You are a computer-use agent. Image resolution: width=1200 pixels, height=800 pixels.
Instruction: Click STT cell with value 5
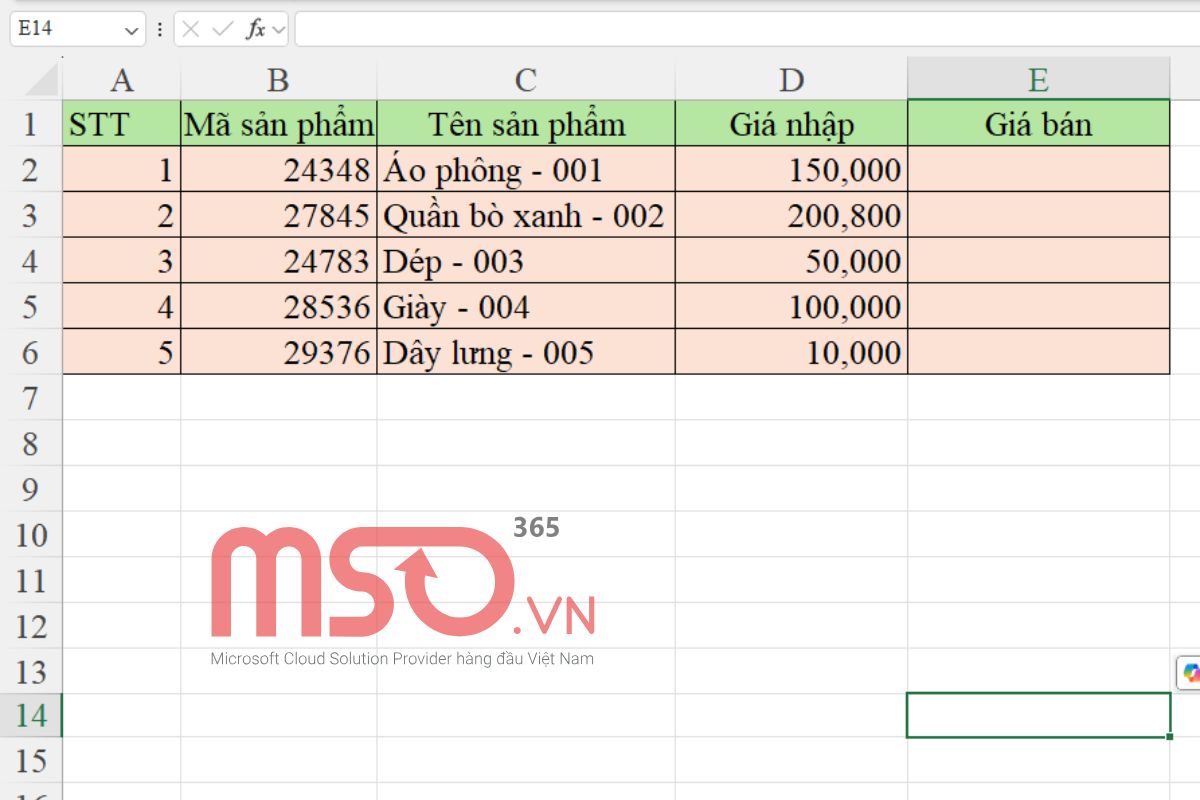(121, 353)
